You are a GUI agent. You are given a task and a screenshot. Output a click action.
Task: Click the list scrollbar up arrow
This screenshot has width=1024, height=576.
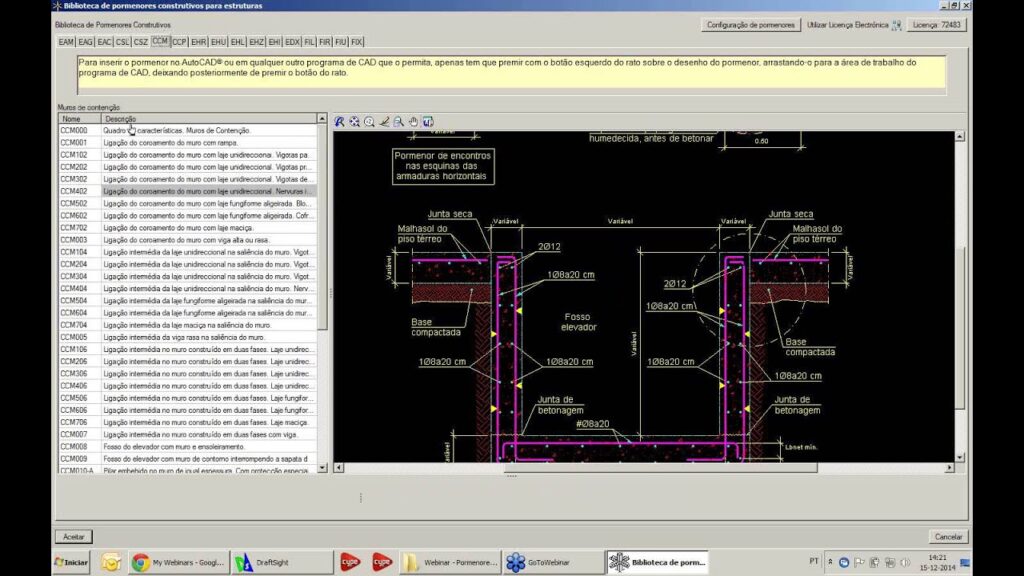pyautogui.click(x=322, y=119)
